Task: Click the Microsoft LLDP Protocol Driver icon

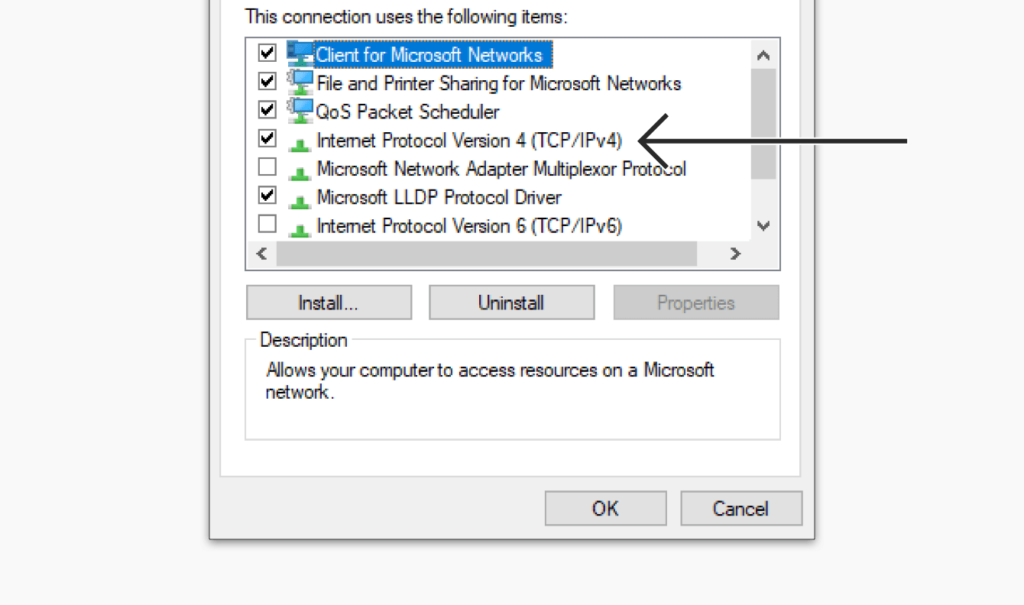Action: point(300,197)
